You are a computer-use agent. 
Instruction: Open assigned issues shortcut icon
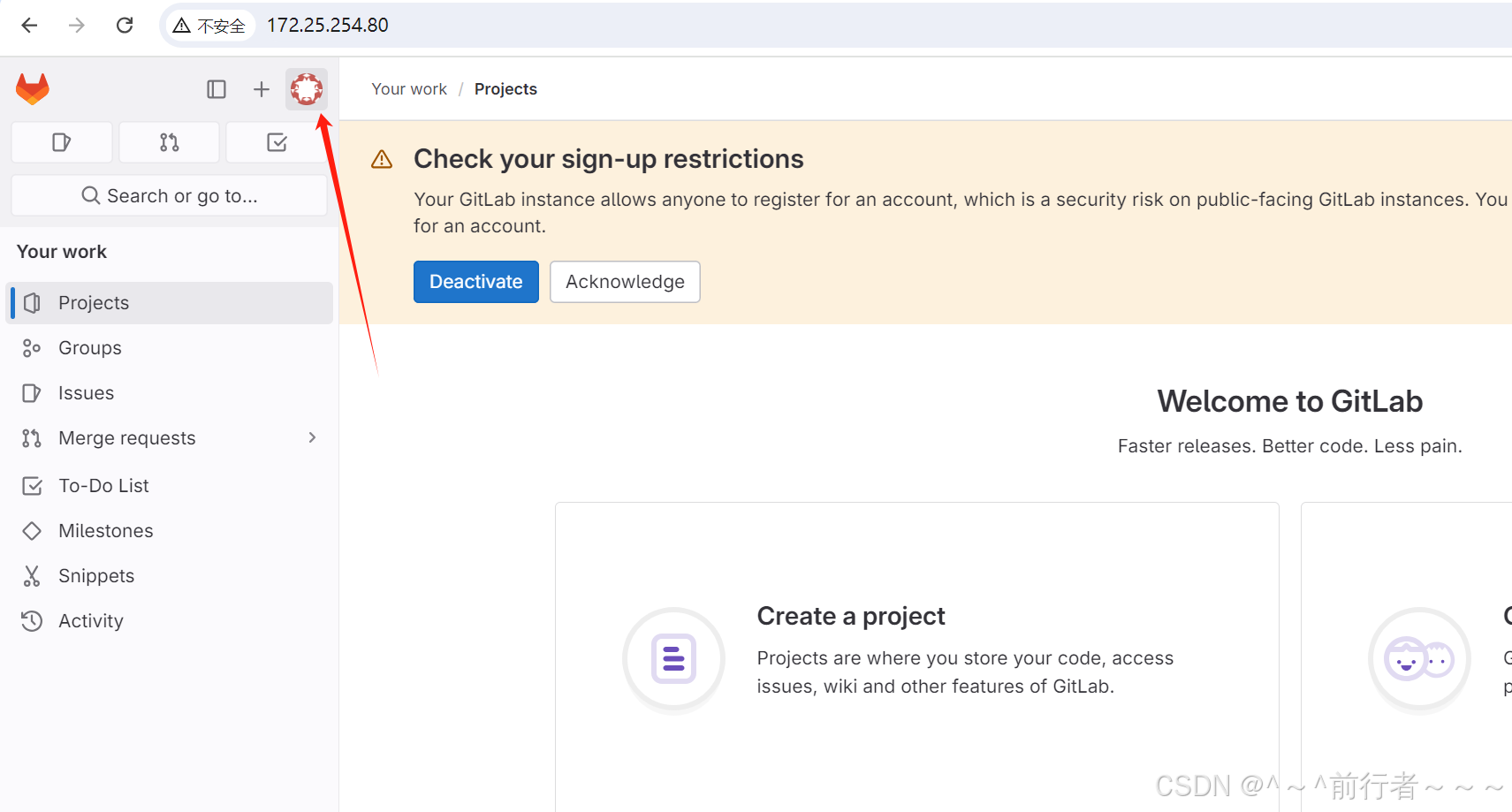62,142
